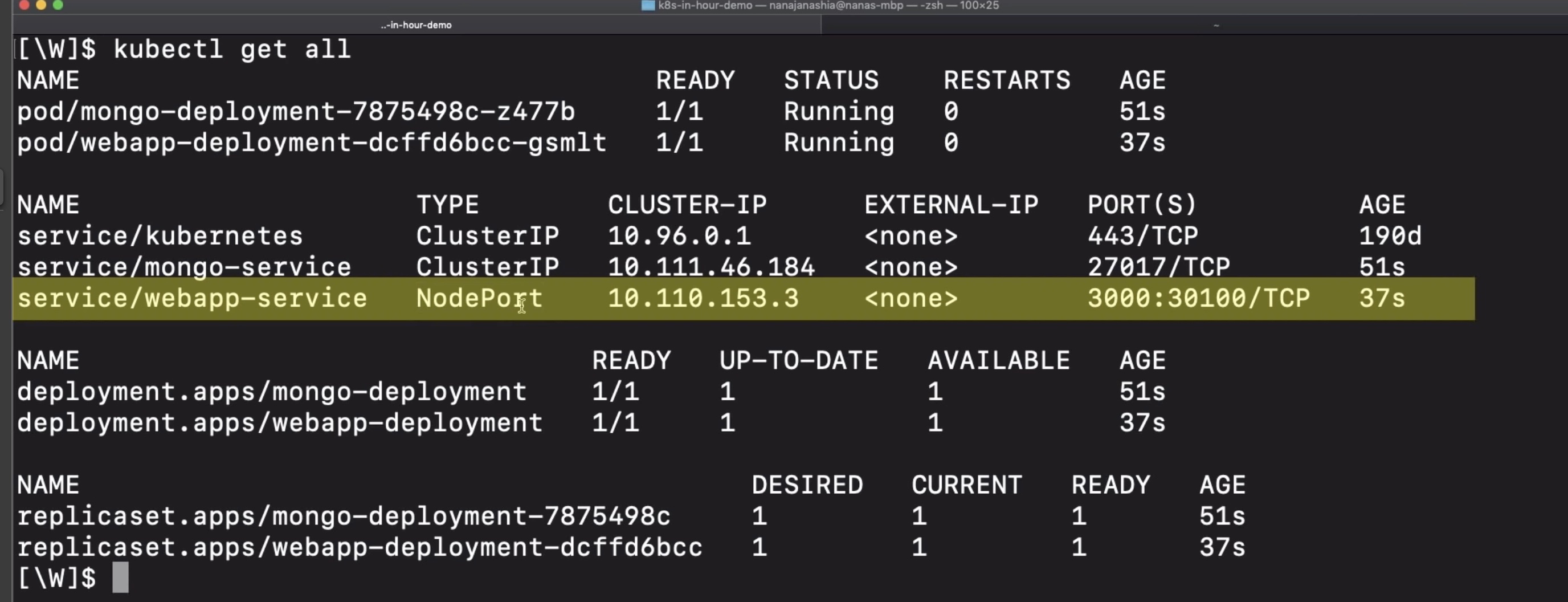Image resolution: width=1568 pixels, height=602 pixels.
Task: Click the terminal cursor at the last prompt
Action: coord(121,577)
